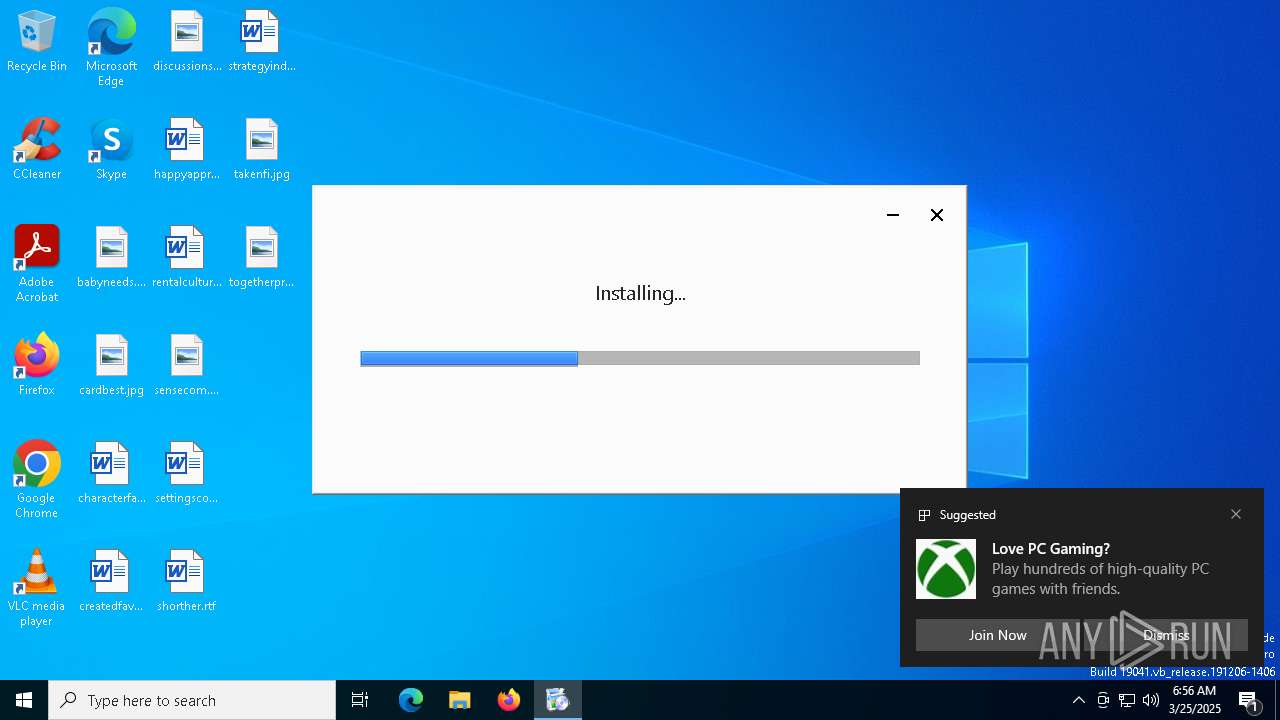Select the Microsoft Edge desktop shortcut

[x=111, y=47]
